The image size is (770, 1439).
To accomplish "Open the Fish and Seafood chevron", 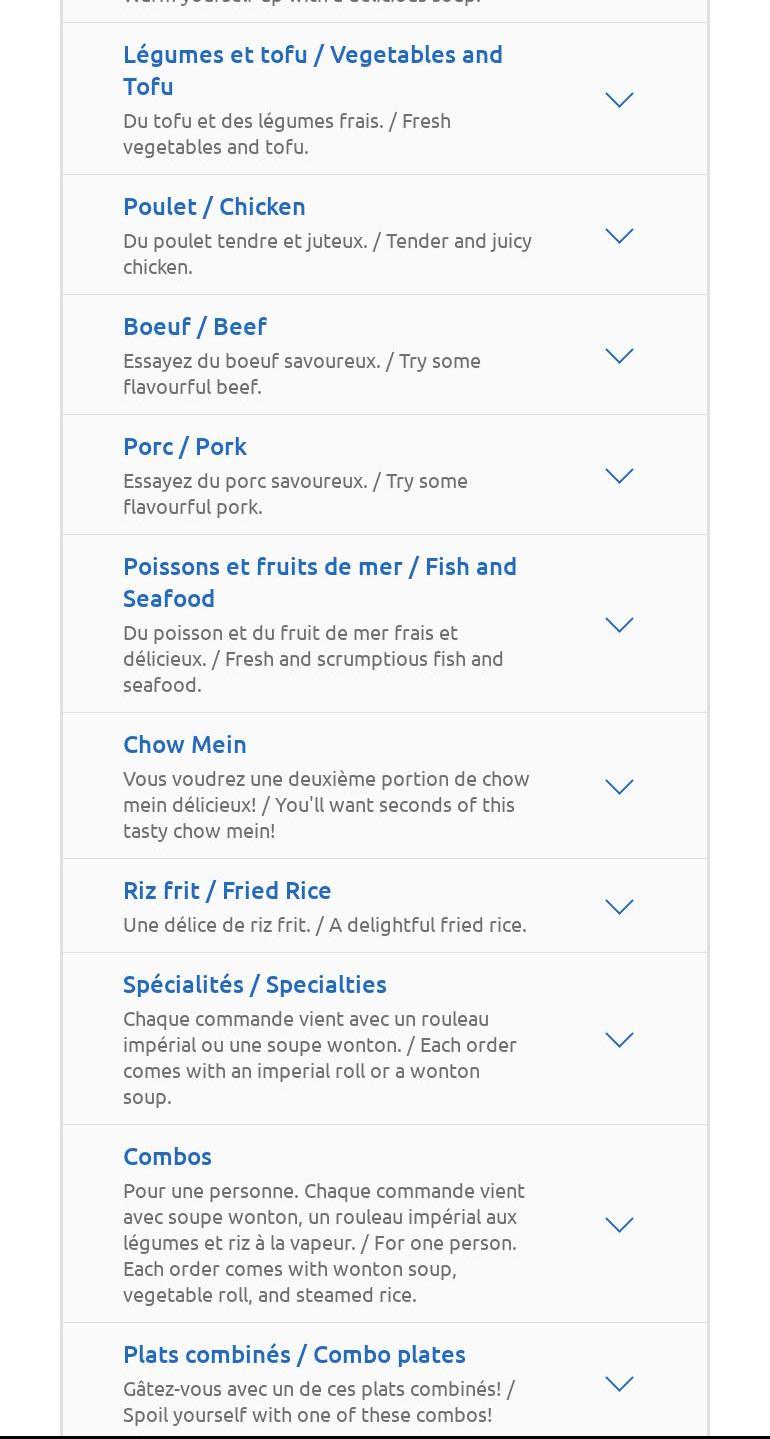I will [x=620, y=625].
